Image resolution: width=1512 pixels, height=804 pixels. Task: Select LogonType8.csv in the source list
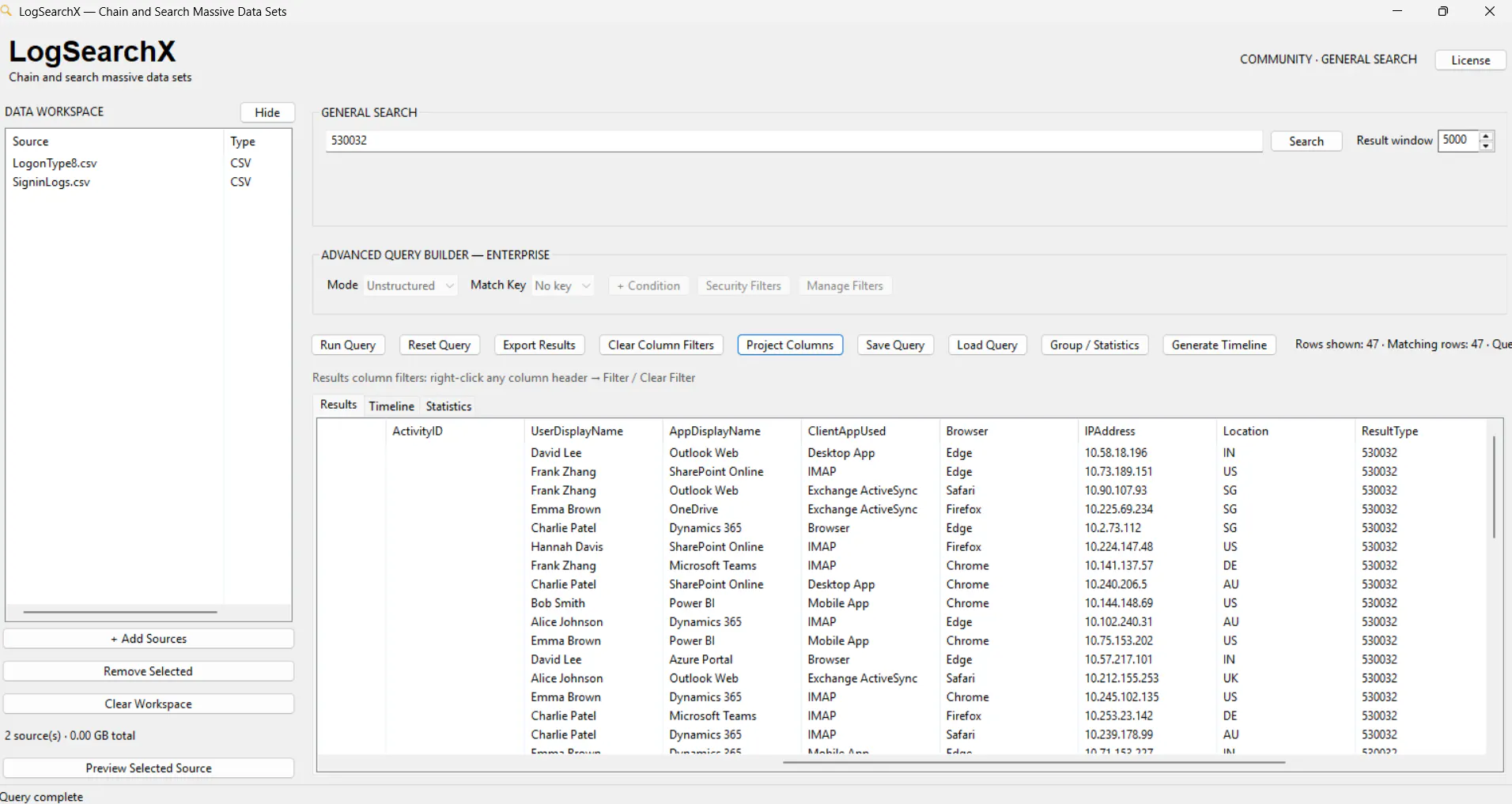pos(55,163)
